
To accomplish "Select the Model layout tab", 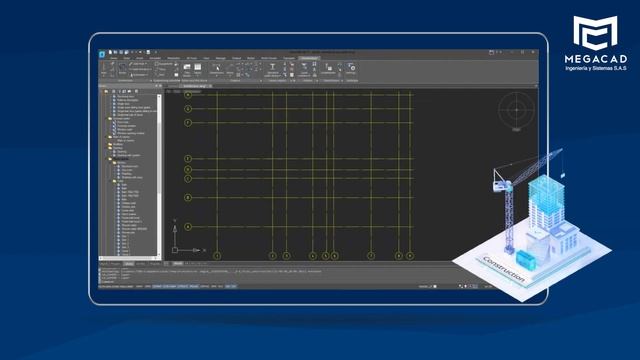I will (178, 264).
